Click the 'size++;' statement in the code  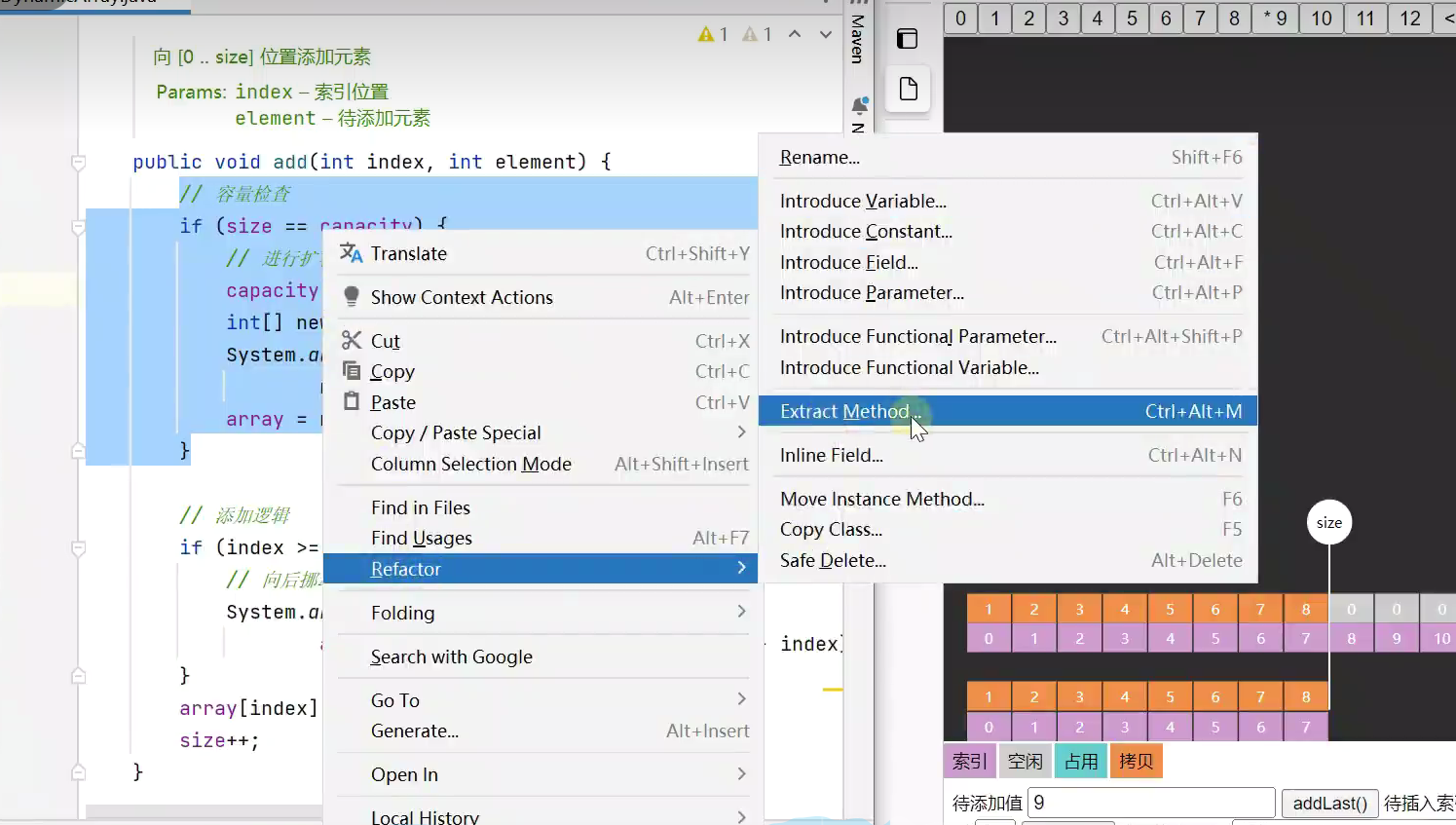(x=219, y=740)
